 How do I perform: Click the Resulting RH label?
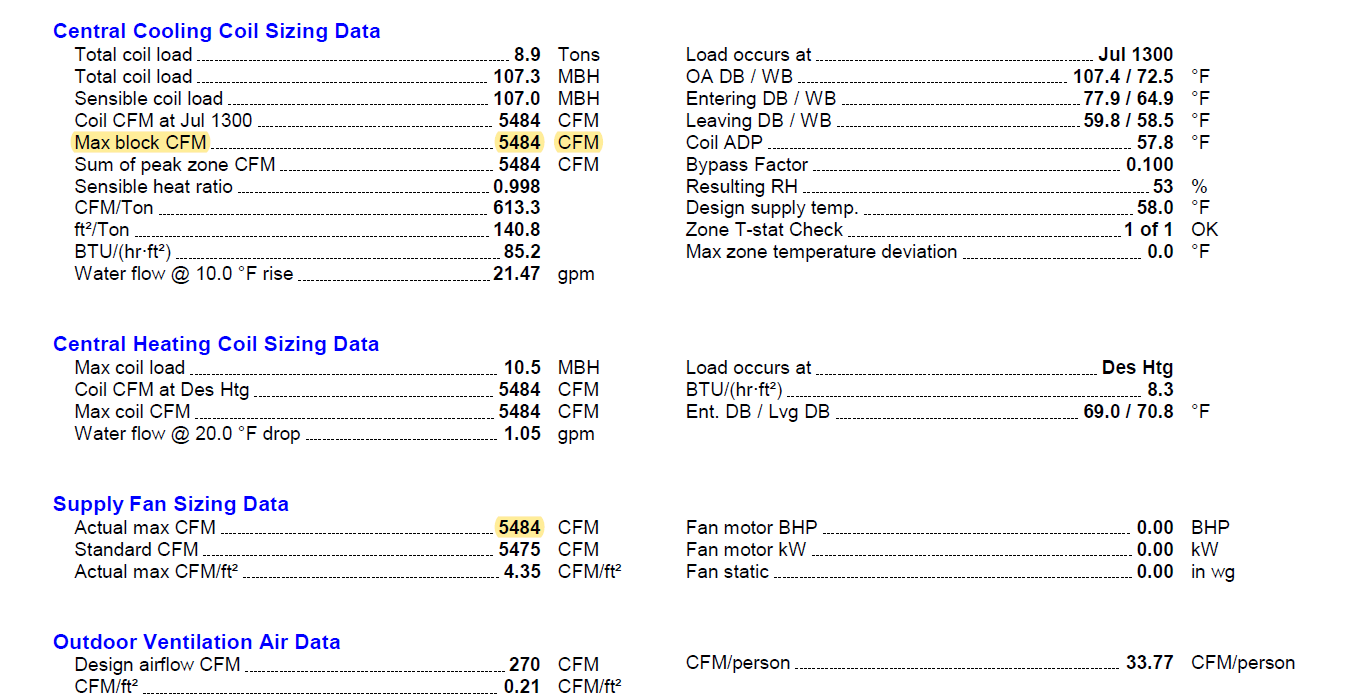(741, 187)
